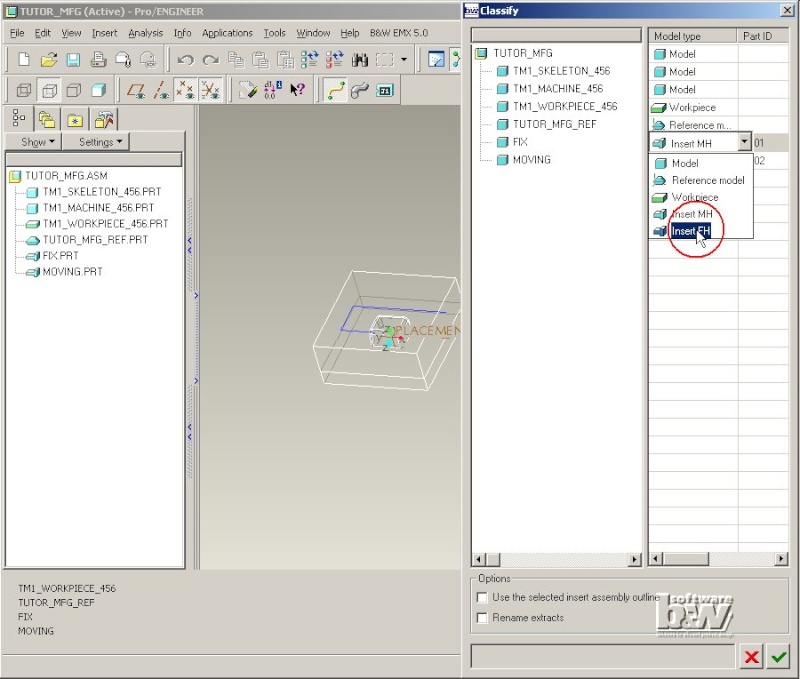This screenshot has width=800, height=679.
Task: Select FIX in the Classify tree
Action: [520, 142]
